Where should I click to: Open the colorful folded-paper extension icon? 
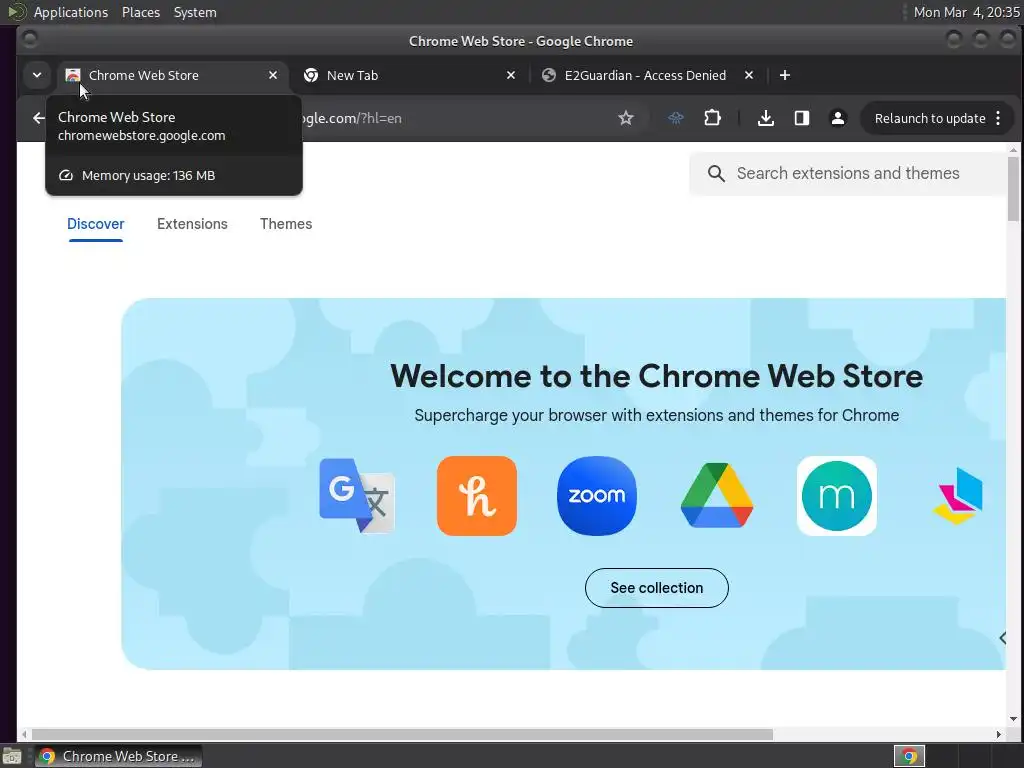pos(958,496)
